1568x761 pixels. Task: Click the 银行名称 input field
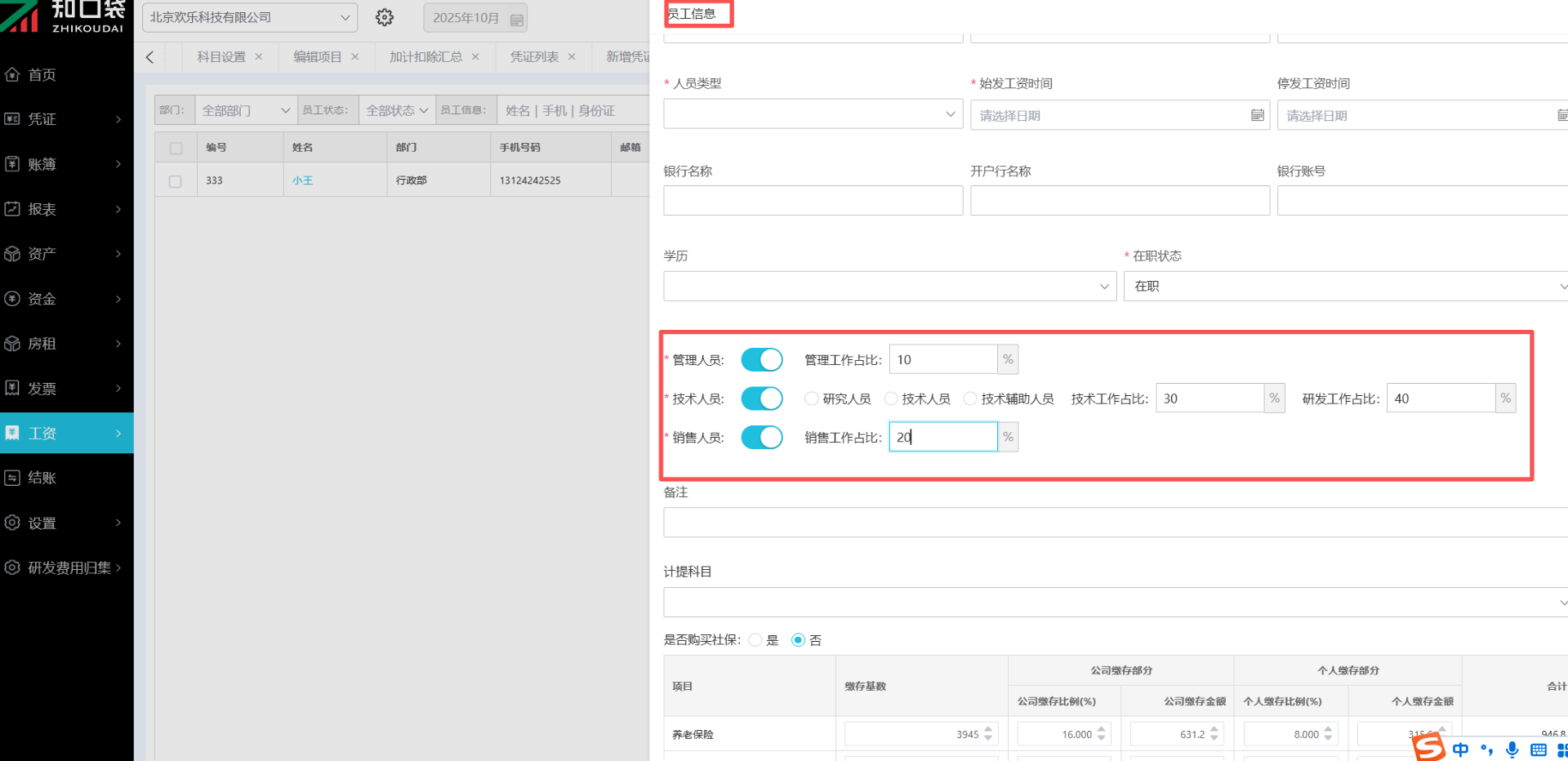point(813,201)
